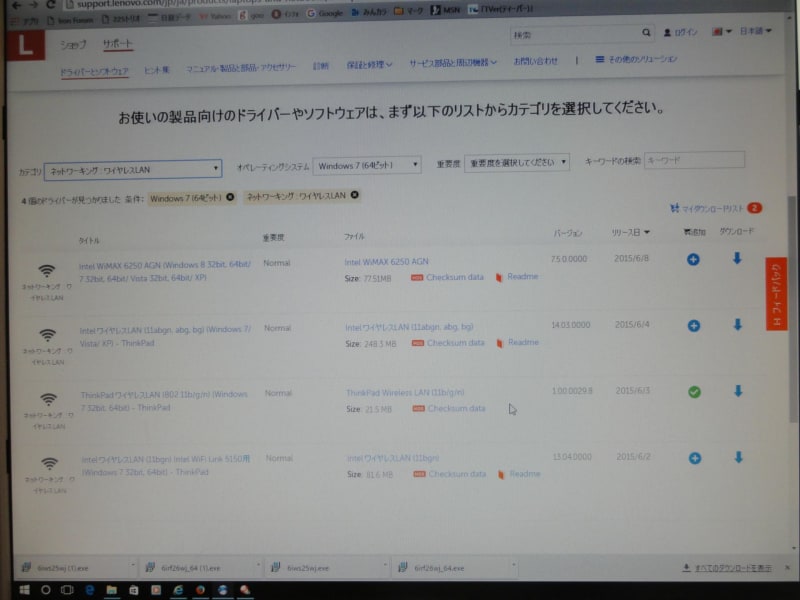Open Windows Start button
This screenshot has height=600, width=800.
[24, 590]
